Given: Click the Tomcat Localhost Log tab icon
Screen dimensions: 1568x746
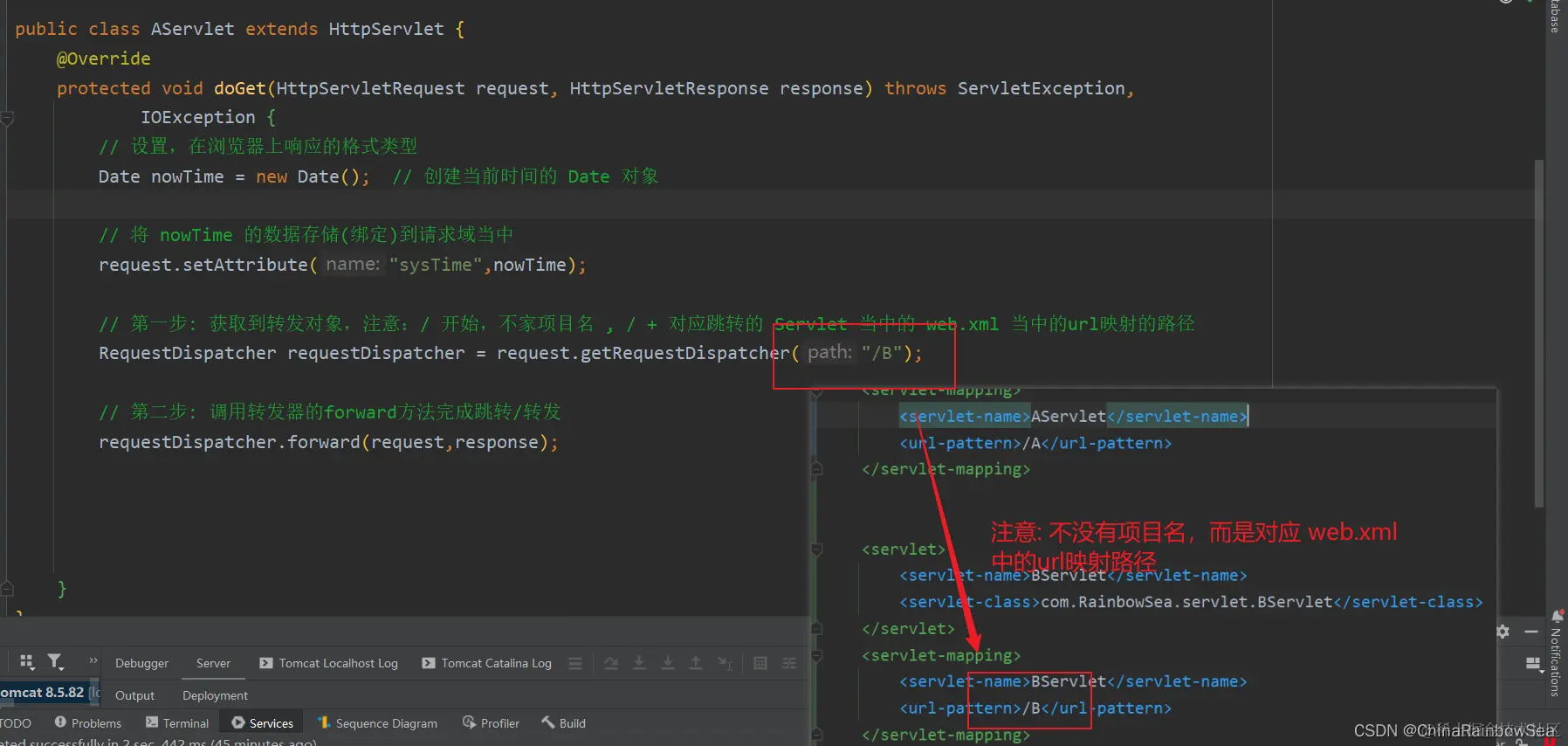Looking at the screenshot, I should coord(266,663).
